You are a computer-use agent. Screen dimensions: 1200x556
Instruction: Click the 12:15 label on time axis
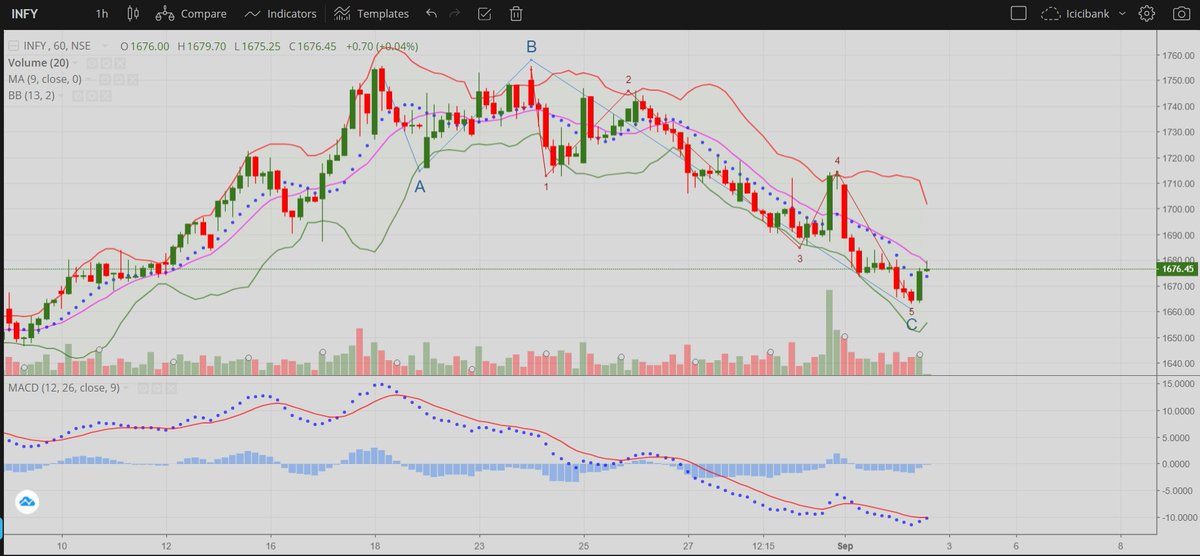coord(765,547)
